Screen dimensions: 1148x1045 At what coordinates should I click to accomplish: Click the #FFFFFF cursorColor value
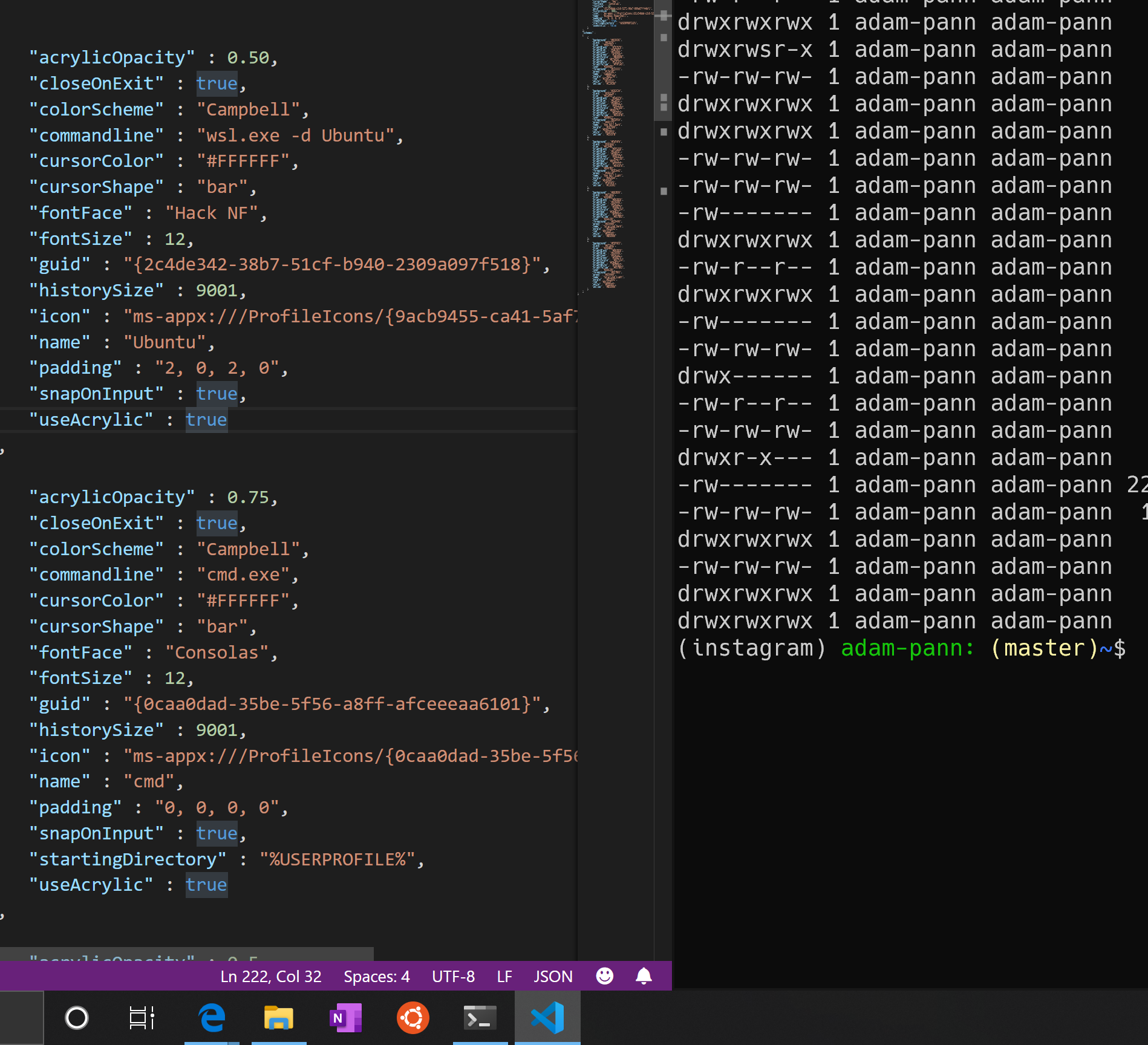pos(247,160)
